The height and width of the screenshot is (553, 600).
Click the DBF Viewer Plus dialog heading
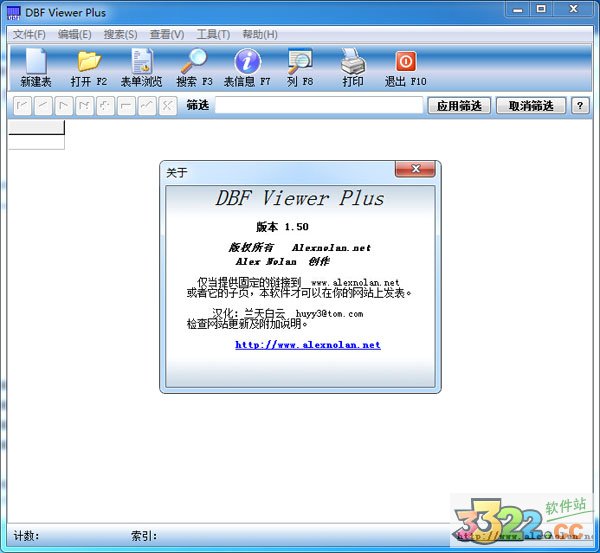(300, 199)
